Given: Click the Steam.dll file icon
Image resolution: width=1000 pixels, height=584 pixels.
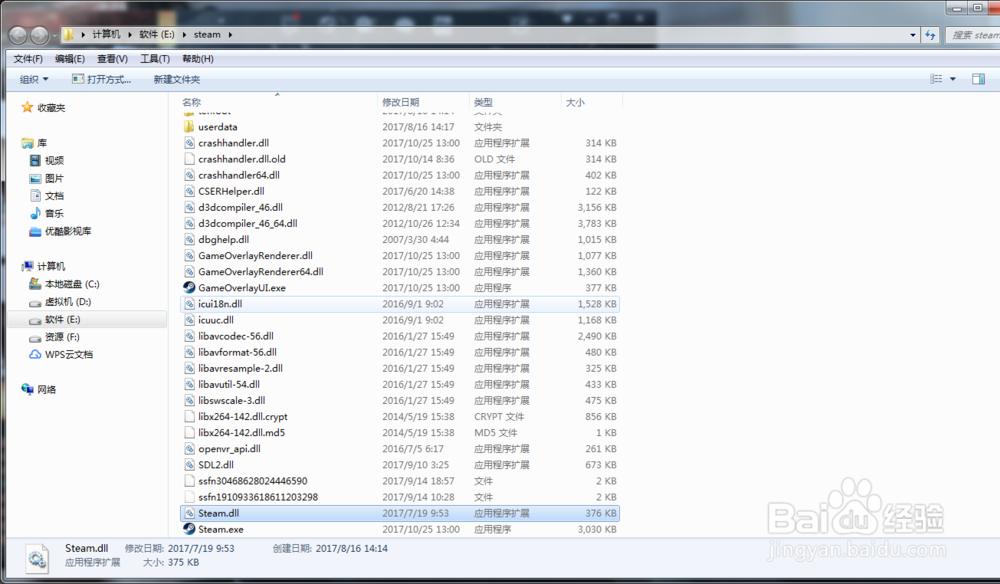Looking at the screenshot, I should click(x=189, y=513).
